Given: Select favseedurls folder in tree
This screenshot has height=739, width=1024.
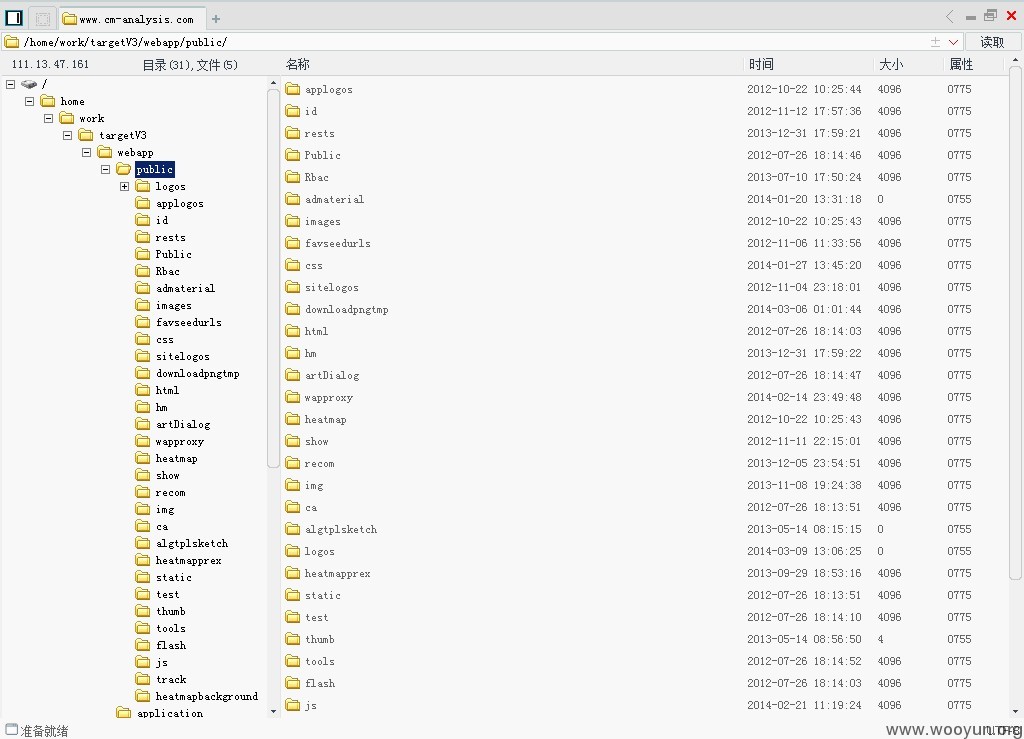Looking at the screenshot, I should [x=189, y=322].
